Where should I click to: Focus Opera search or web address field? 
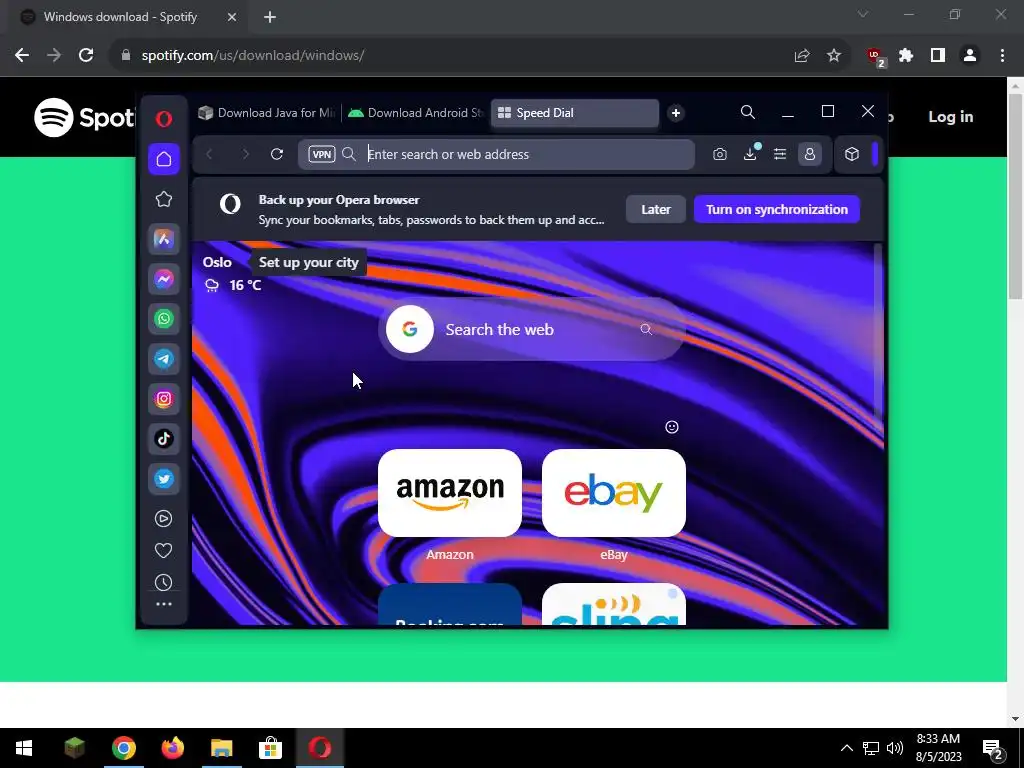[496, 154]
